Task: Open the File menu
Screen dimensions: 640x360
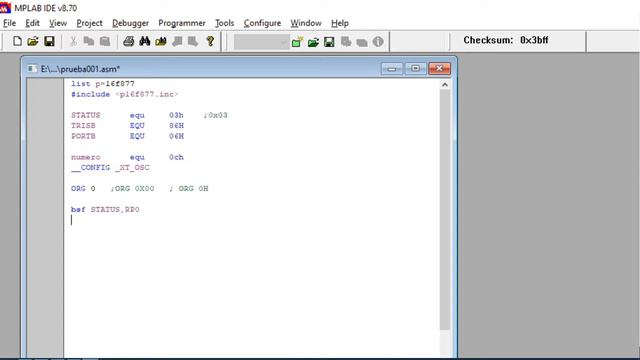Action: point(9,23)
